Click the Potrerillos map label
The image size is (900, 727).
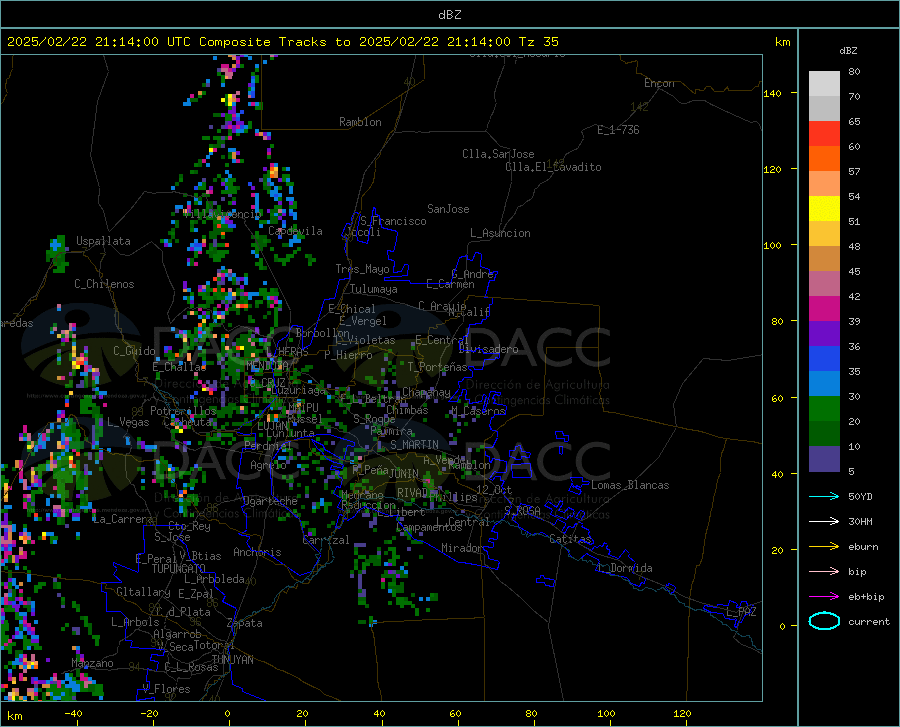pos(183,411)
